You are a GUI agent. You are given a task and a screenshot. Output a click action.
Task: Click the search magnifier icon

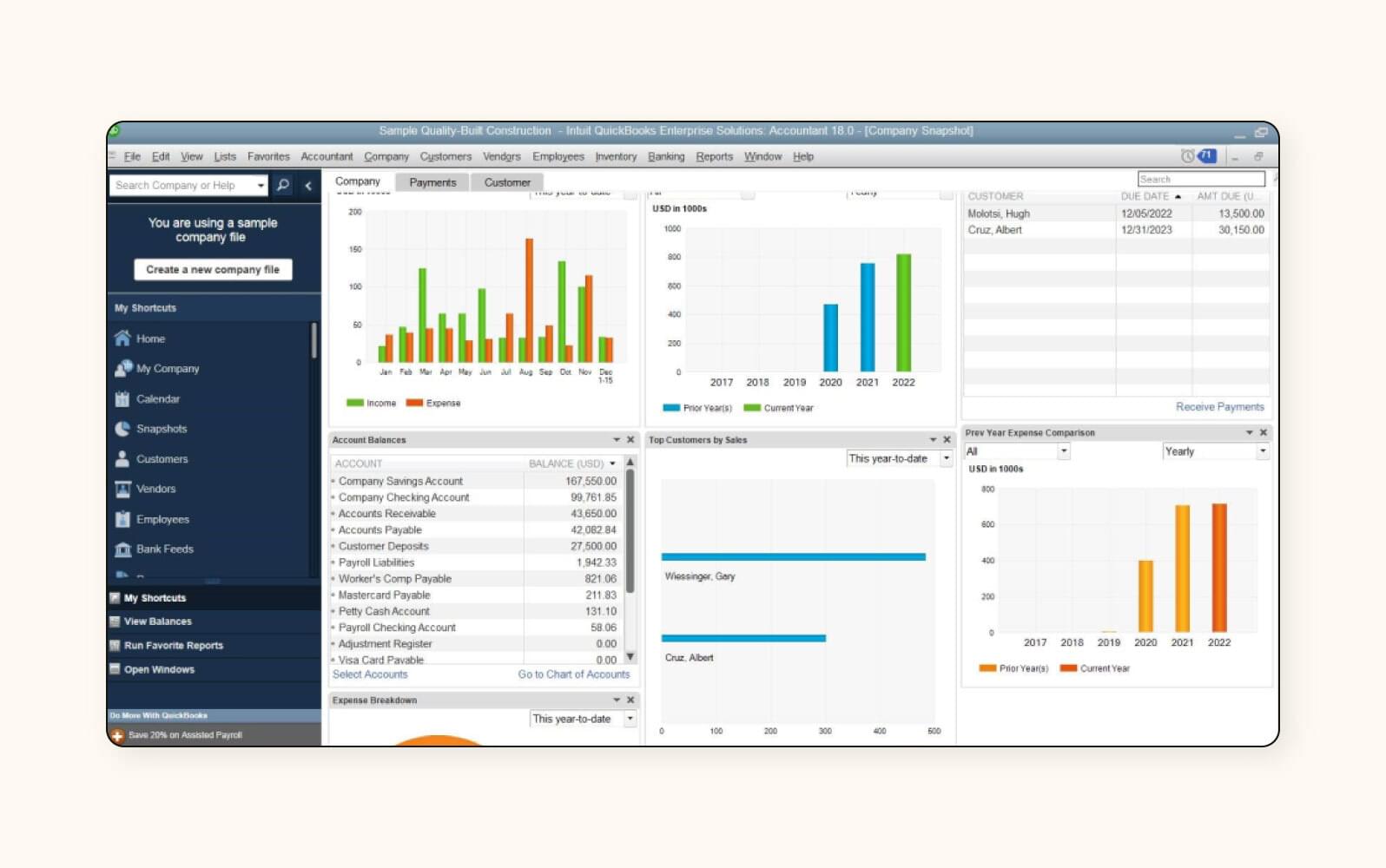[x=283, y=185]
